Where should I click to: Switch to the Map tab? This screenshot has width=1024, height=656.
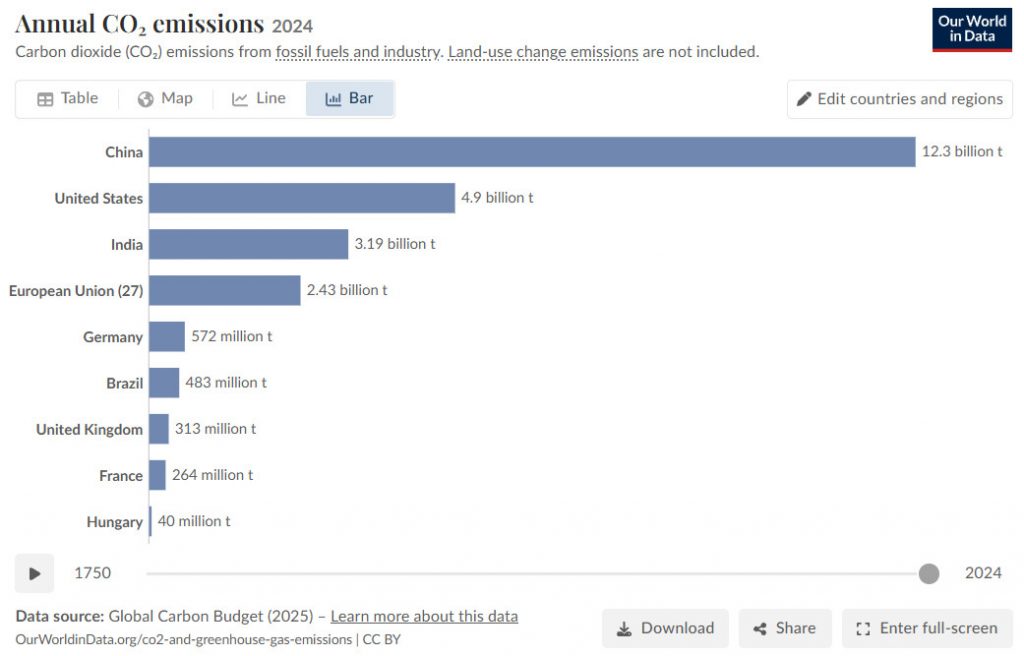click(165, 99)
